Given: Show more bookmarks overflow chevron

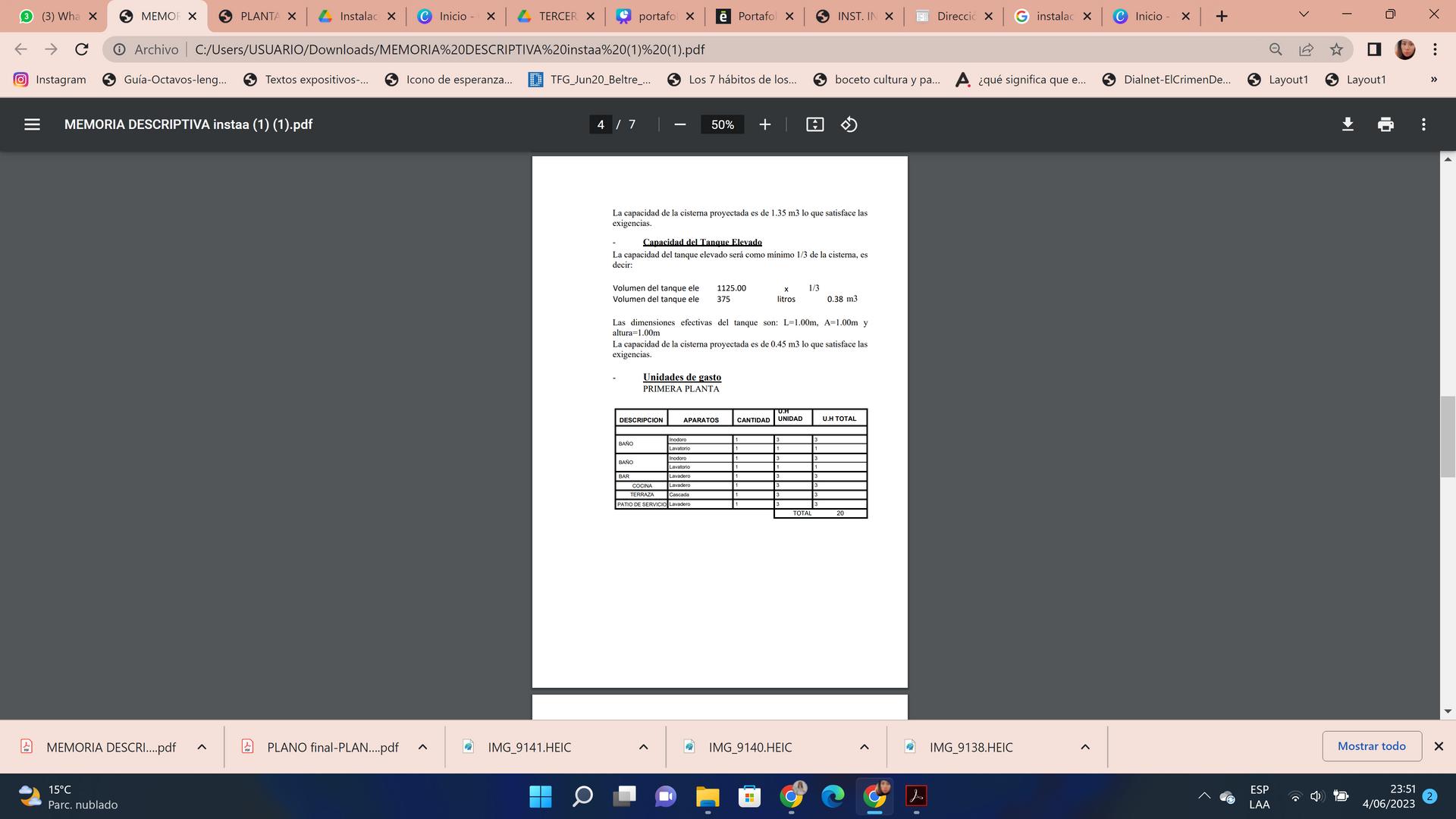Looking at the screenshot, I should [x=1433, y=80].
